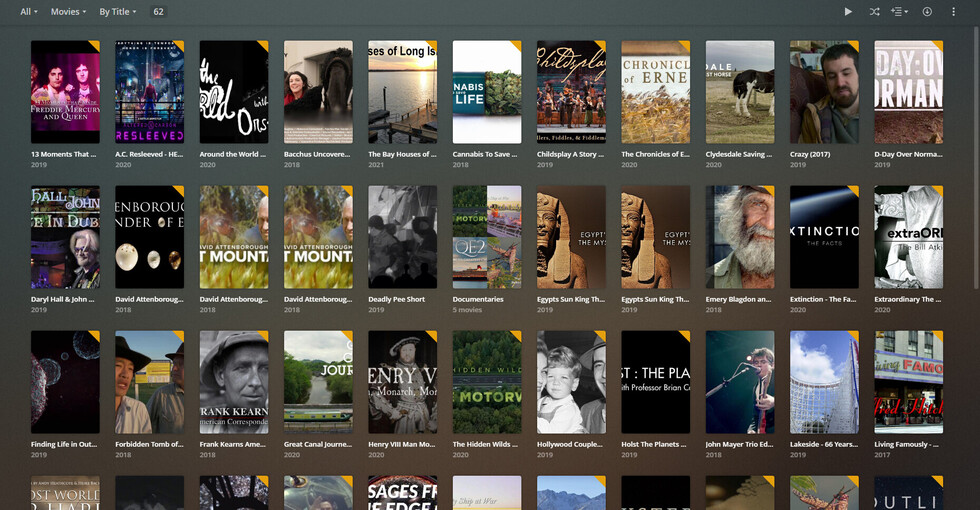This screenshot has width=980, height=510.
Task: Click the Daryl Hall & John title link
Action: point(62,299)
